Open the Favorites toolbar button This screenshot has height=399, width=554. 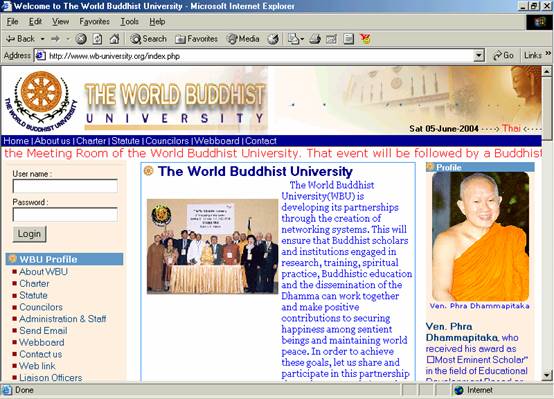196,39
